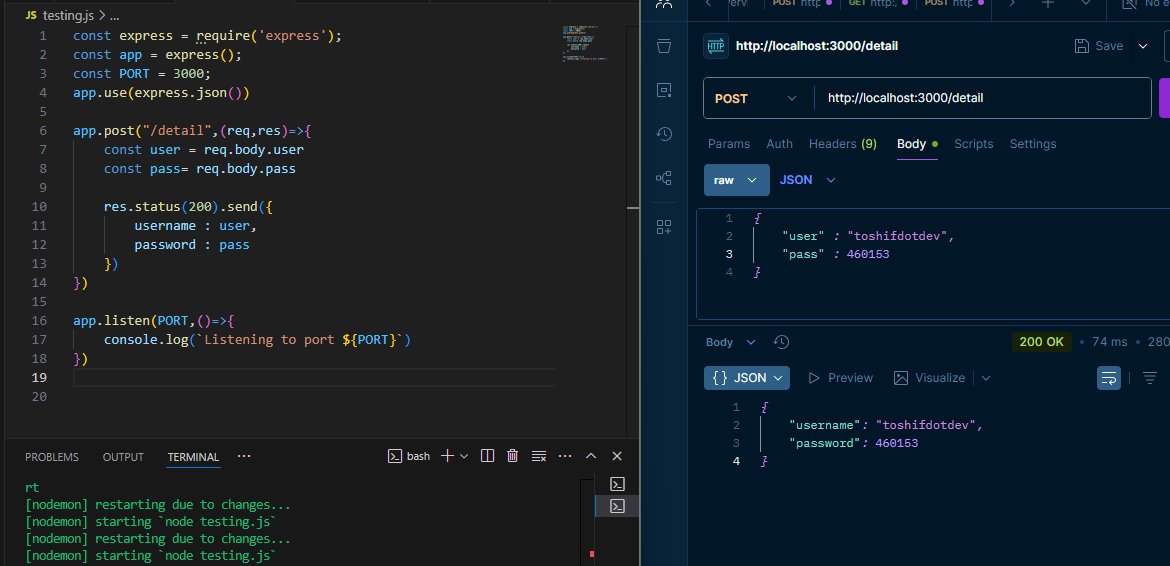The image size is (1170, 566).
Task: Open the last POST http request tab
Action: pos(954,4)
